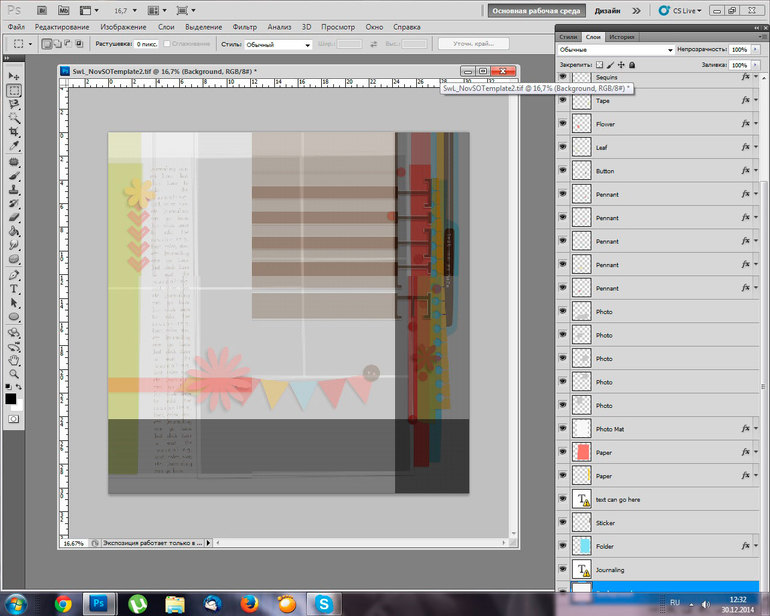The image size is (770, 616).
Task: Select the Rectangular Marquee tool
Action: click(14, 90)
